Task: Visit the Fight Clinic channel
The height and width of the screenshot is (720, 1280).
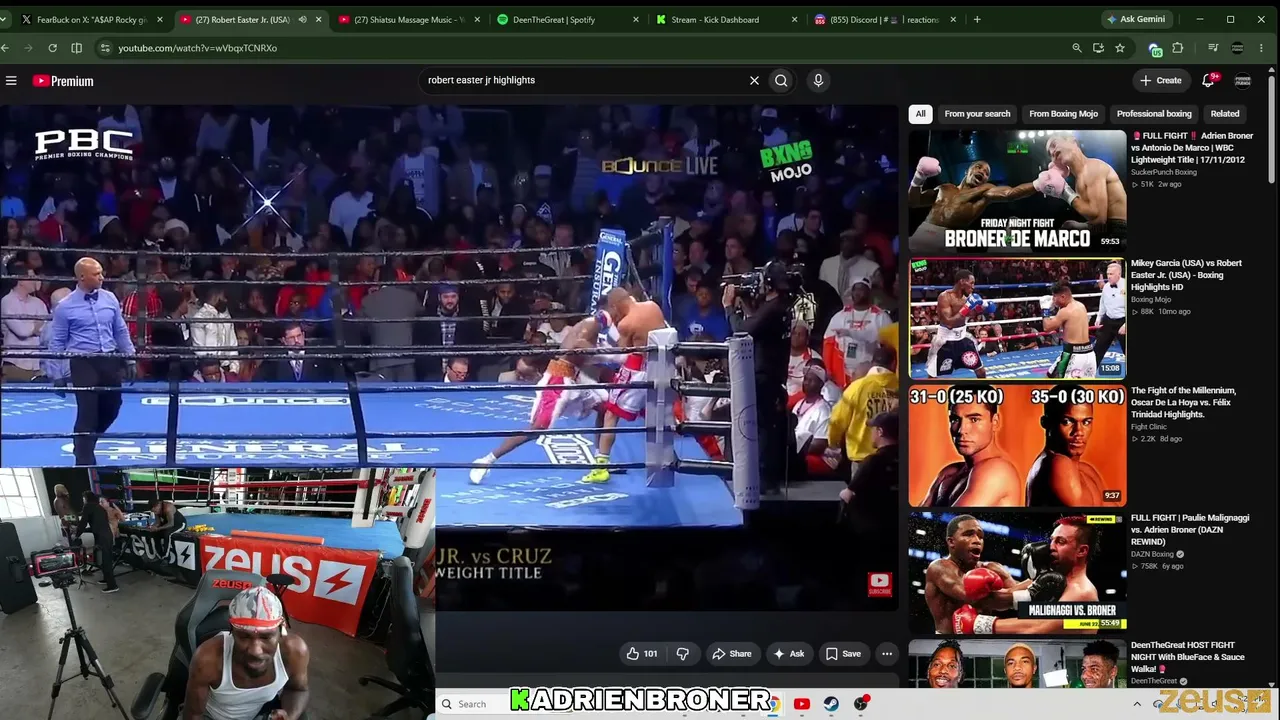Action: coord(1149,427)
